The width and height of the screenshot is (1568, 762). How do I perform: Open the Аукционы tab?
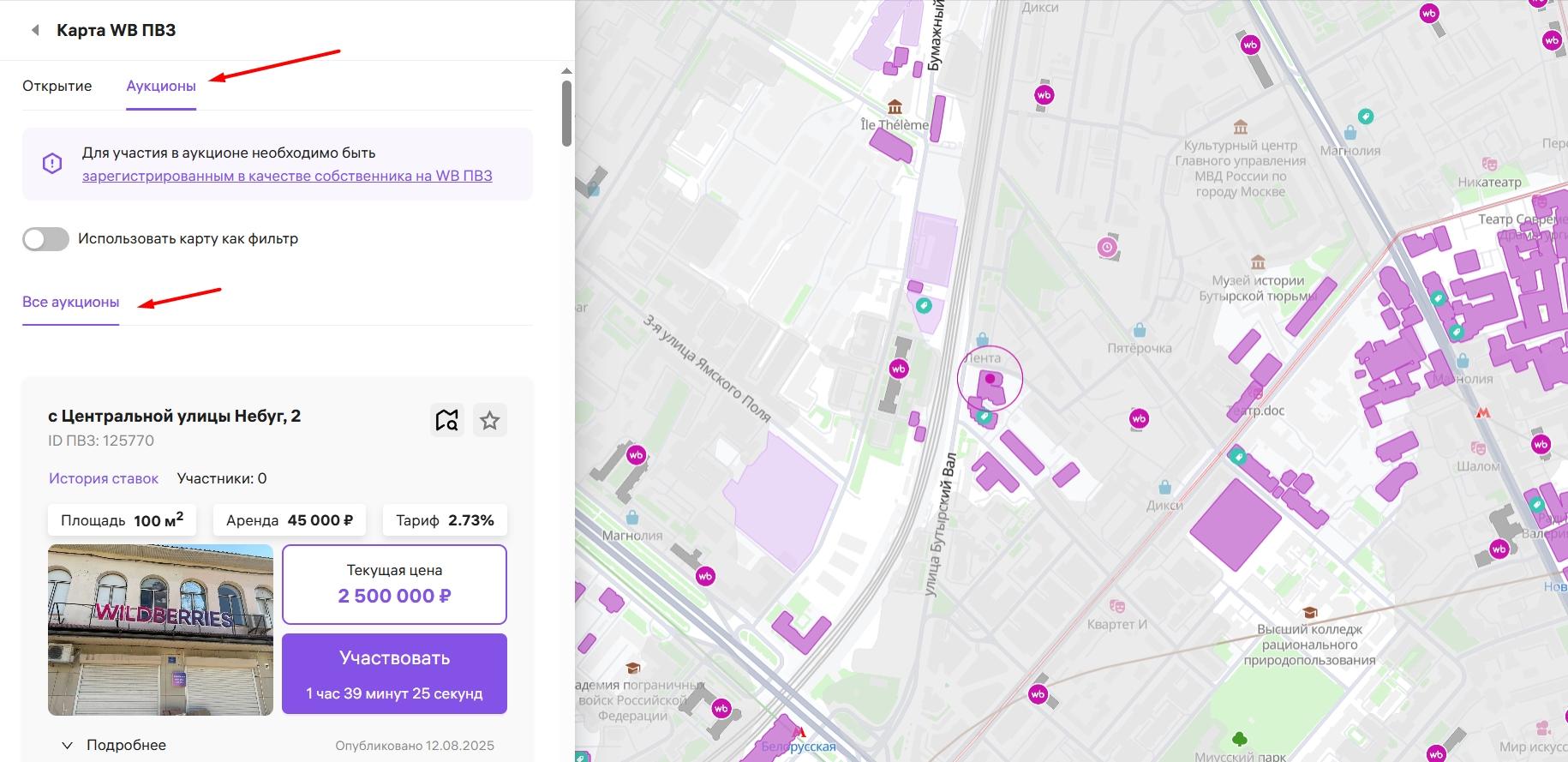161,86
